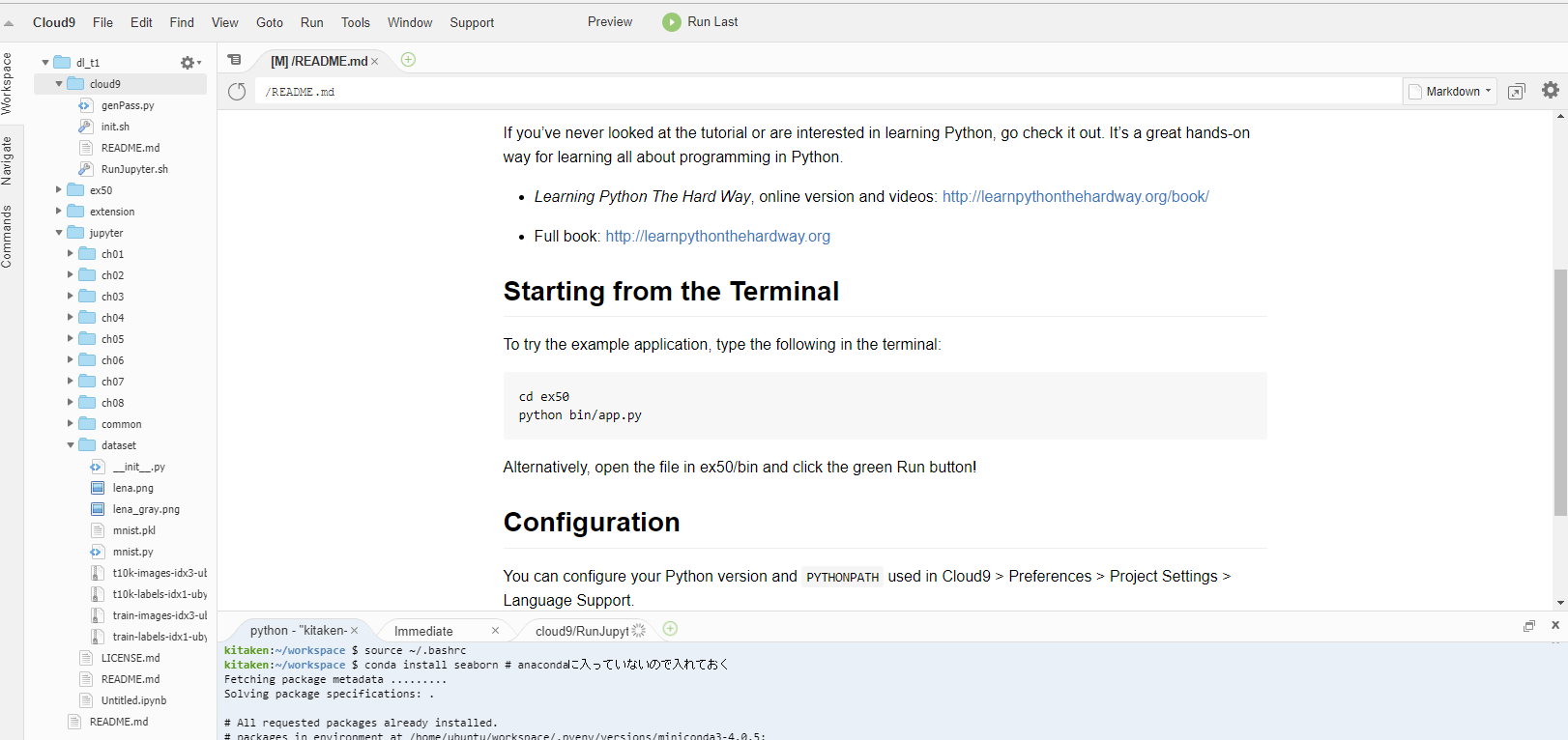This screenshot has height=740, width=1568.
Task: Pop out preview into new window
Action: (1516, 92)
